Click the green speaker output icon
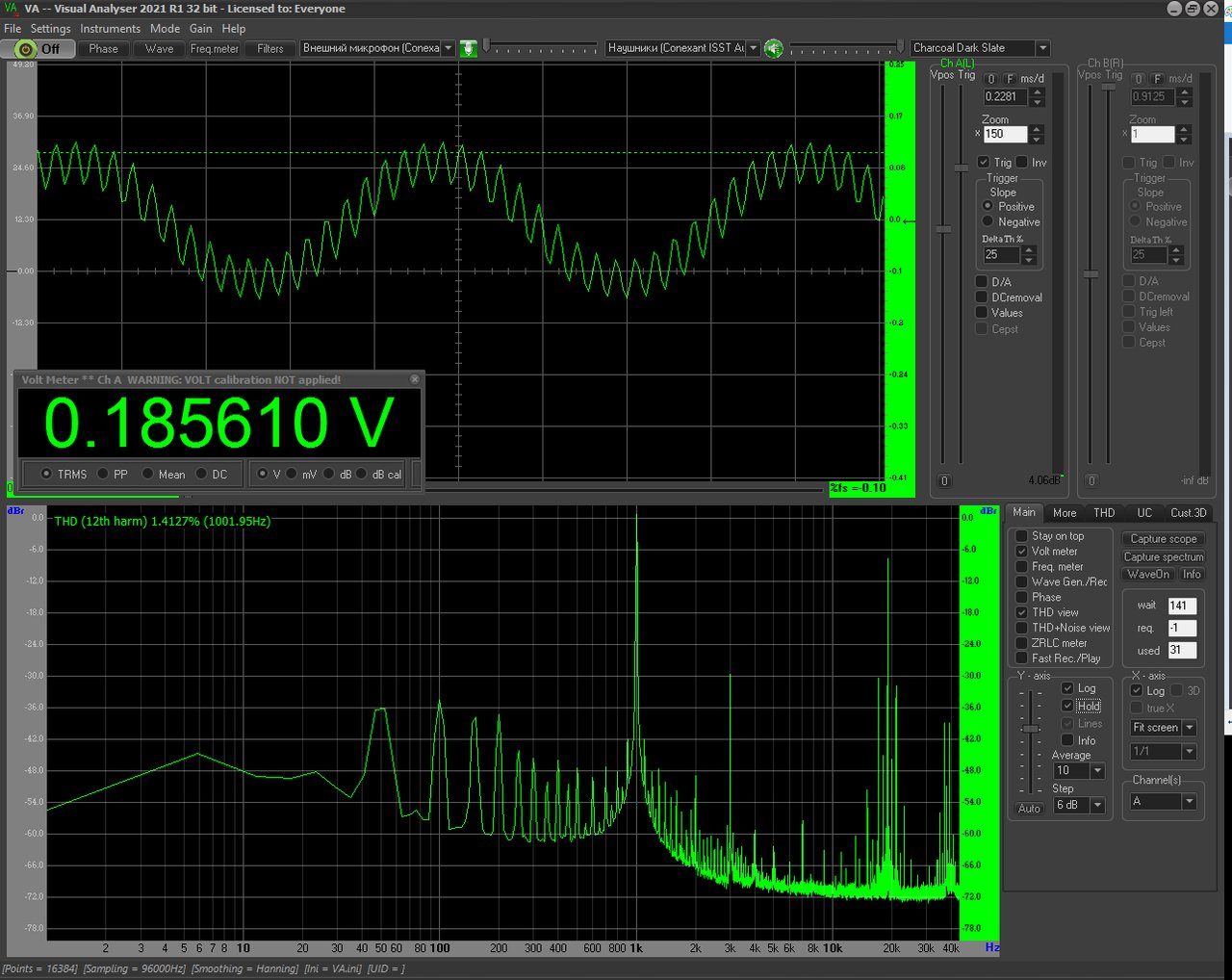The width and height of the screenshot is (1232, 980). point(773,48)
